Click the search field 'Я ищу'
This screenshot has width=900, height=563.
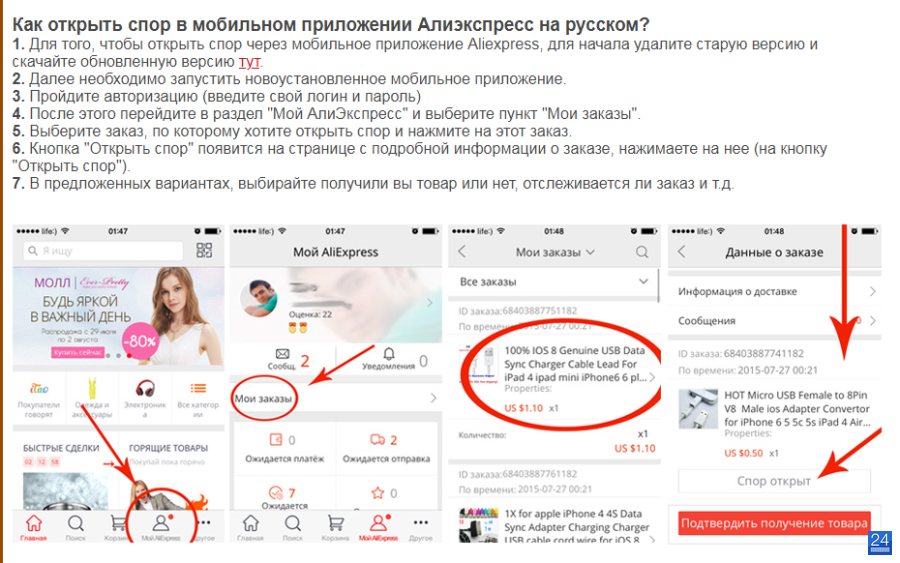click(x=103, y=251)
